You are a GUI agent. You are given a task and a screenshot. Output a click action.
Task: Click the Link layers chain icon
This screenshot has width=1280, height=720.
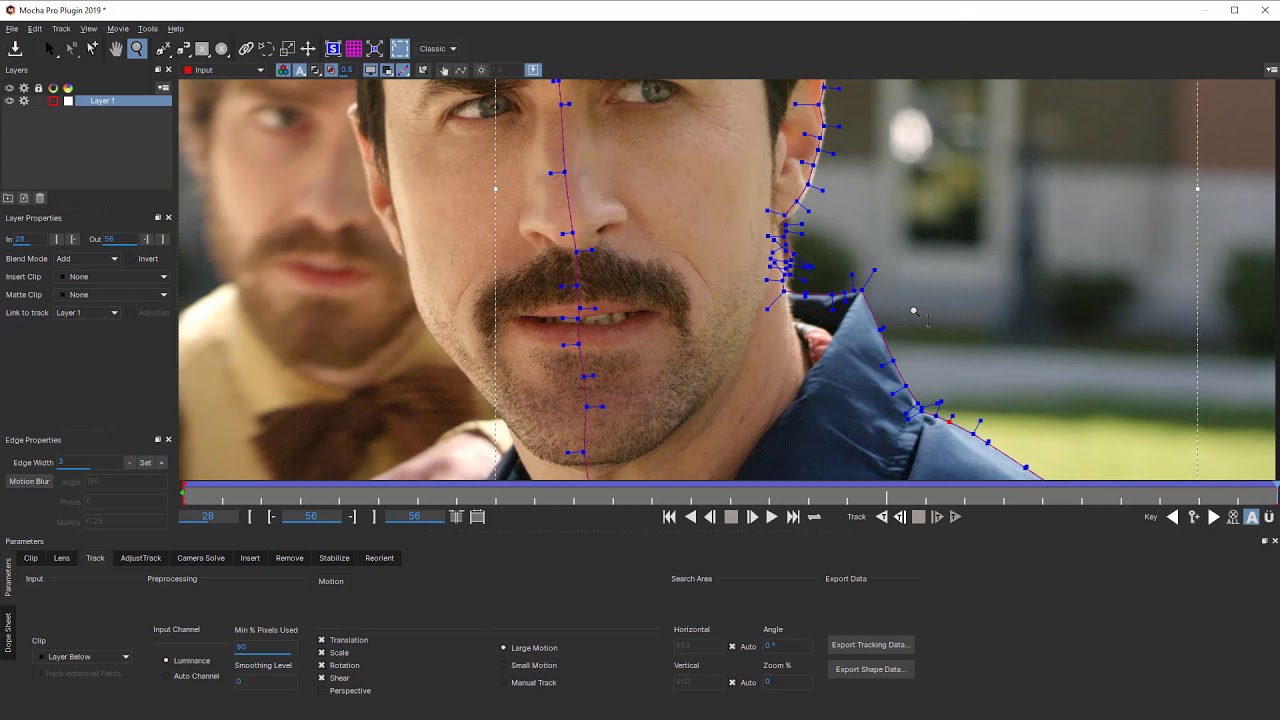coord(246,48)
